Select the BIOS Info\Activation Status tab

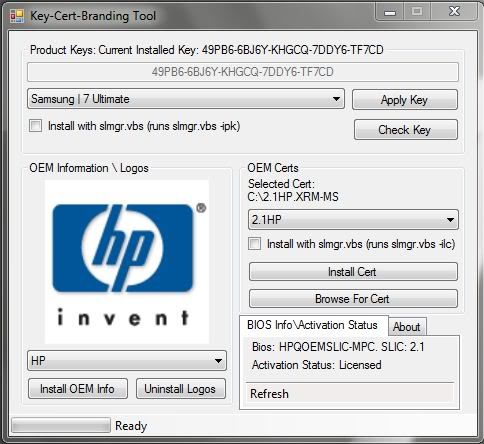[x=313, y=325]
